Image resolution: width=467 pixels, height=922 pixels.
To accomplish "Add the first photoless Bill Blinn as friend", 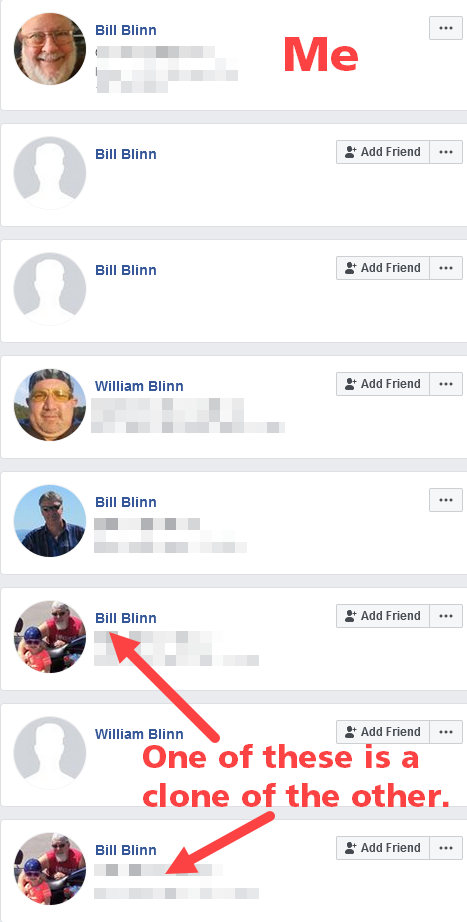I will click(x=383, y=152).
